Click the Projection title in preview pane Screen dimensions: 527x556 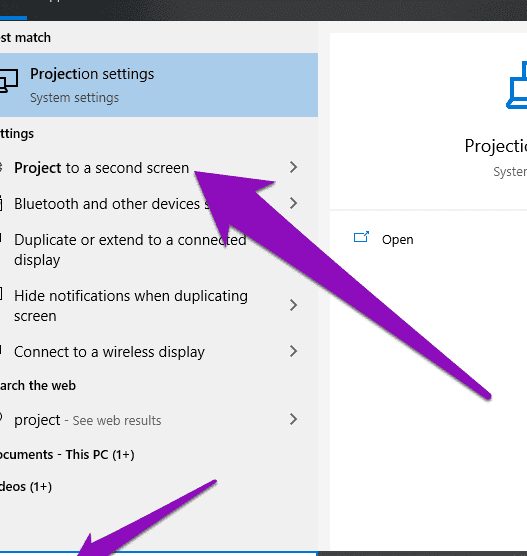click(x=496, y=146)
